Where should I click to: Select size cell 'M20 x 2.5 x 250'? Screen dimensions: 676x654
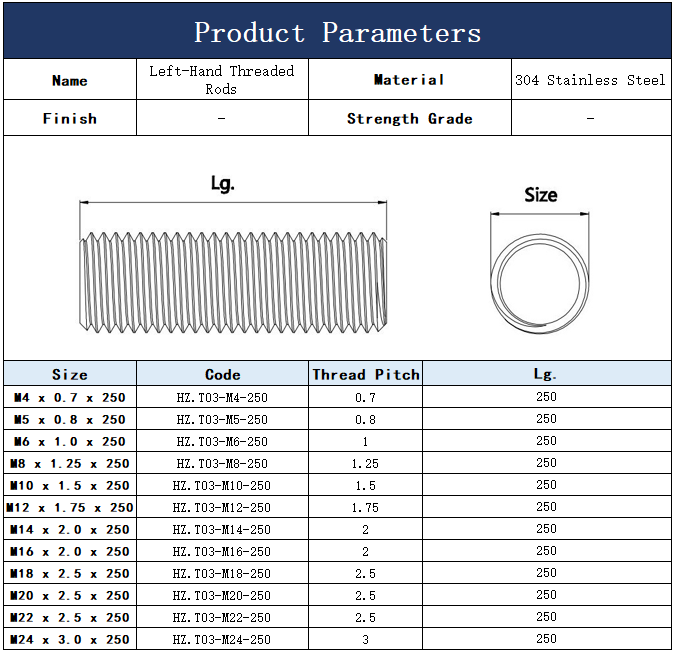click(x=70, y=595)
